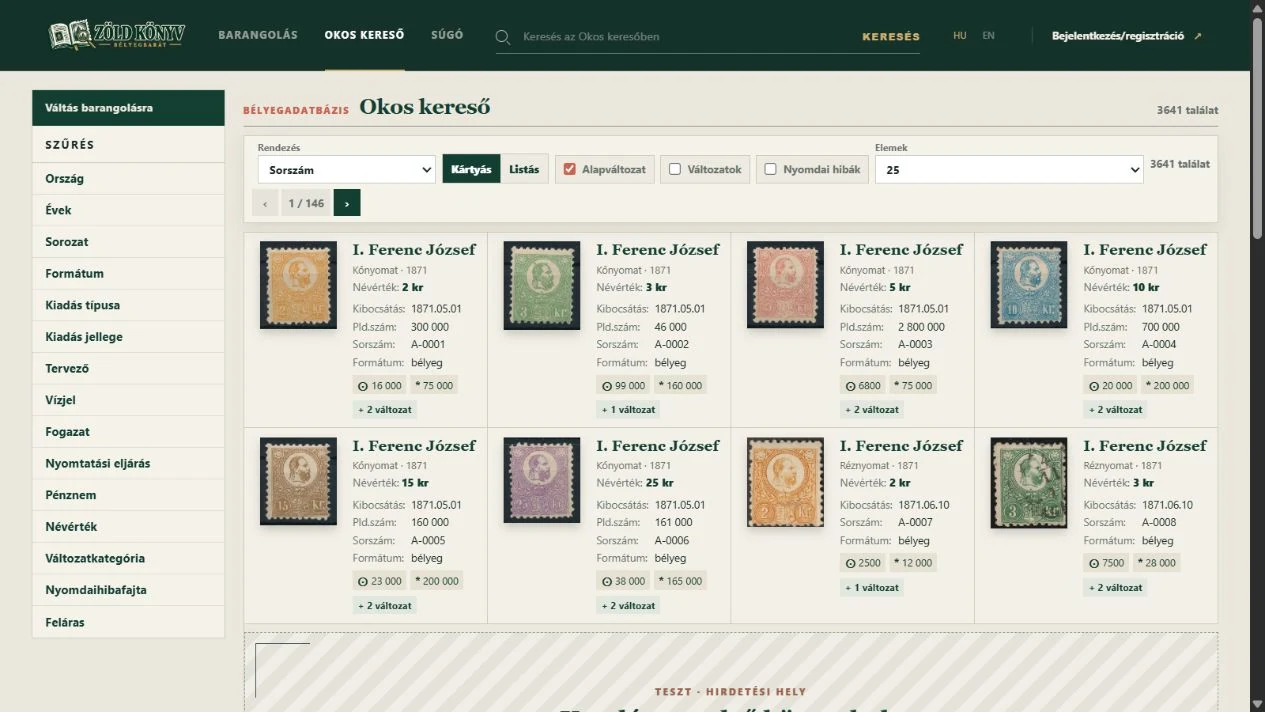Click the Keresés button
The width and height of the screenshot is (1265, 712).
point(891,37)
